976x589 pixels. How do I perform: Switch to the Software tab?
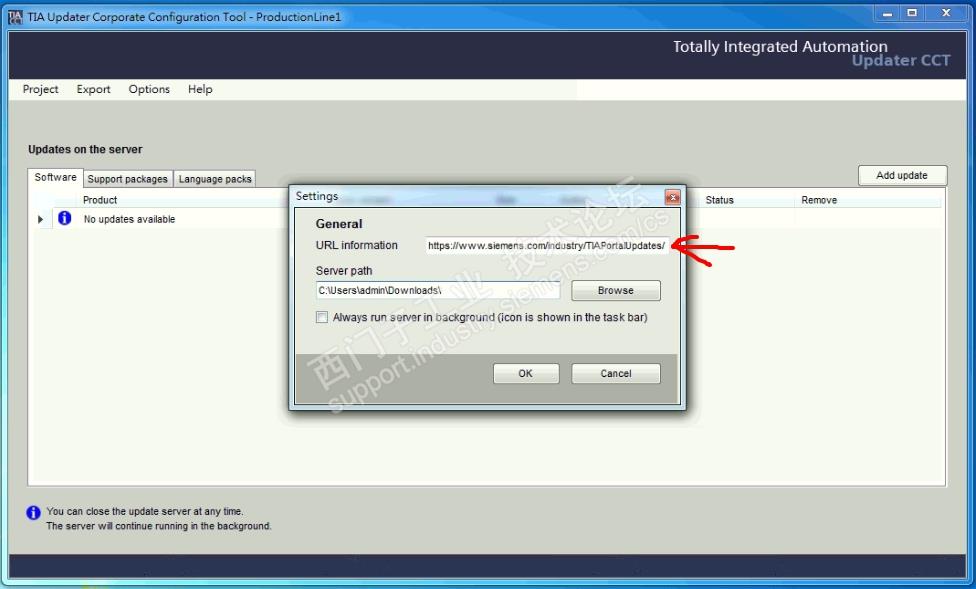55,177
